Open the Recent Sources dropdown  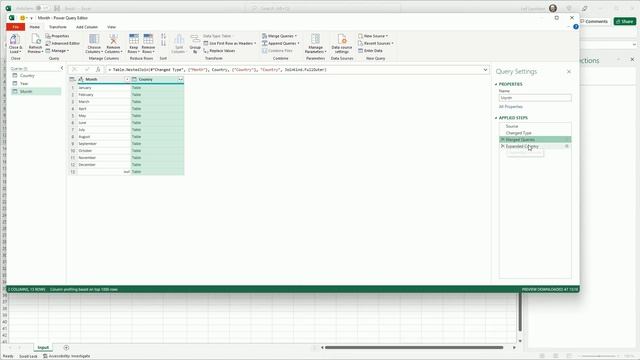point(376,43)
